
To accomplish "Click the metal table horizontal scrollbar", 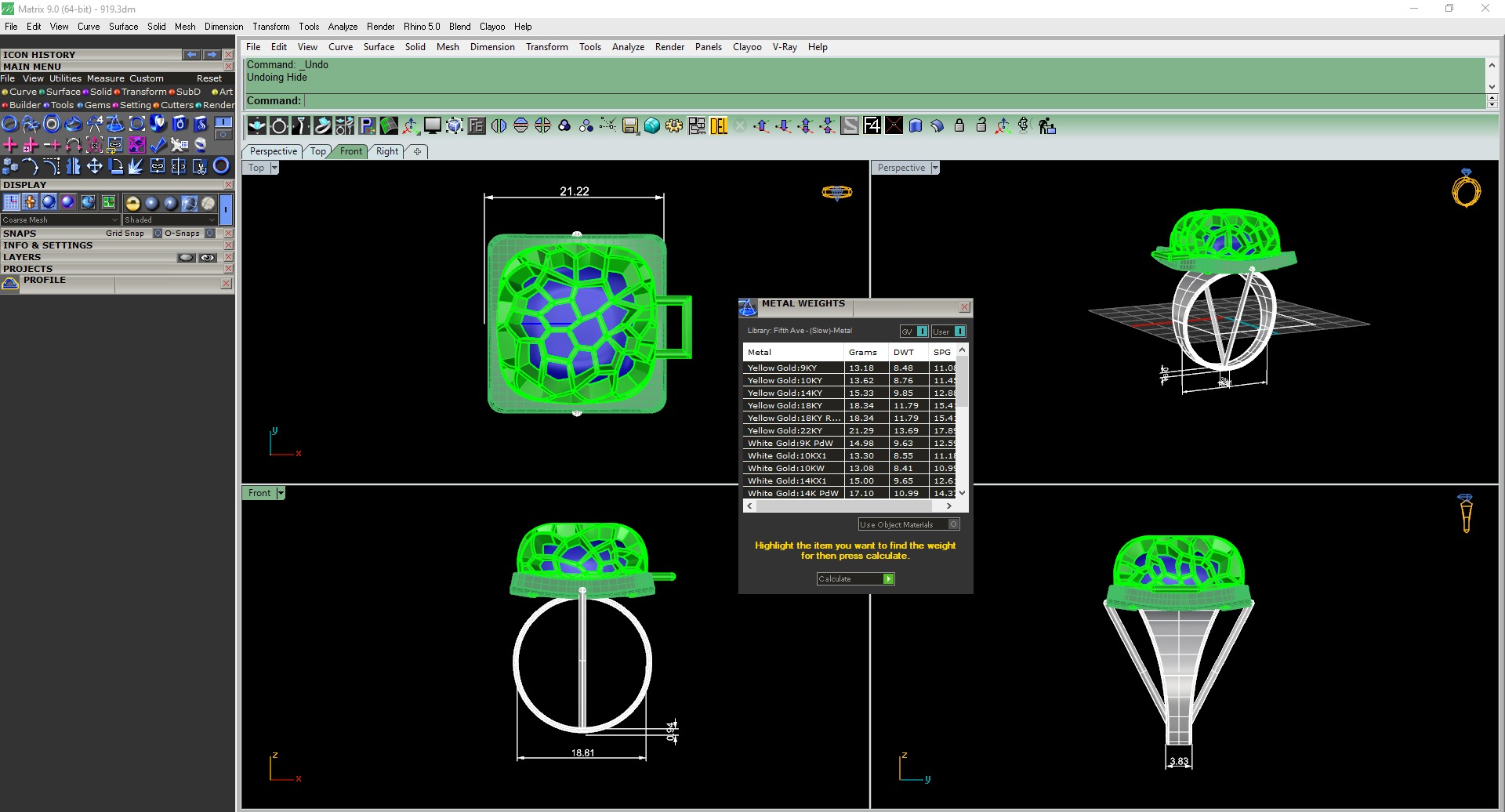I will [849, 506].
